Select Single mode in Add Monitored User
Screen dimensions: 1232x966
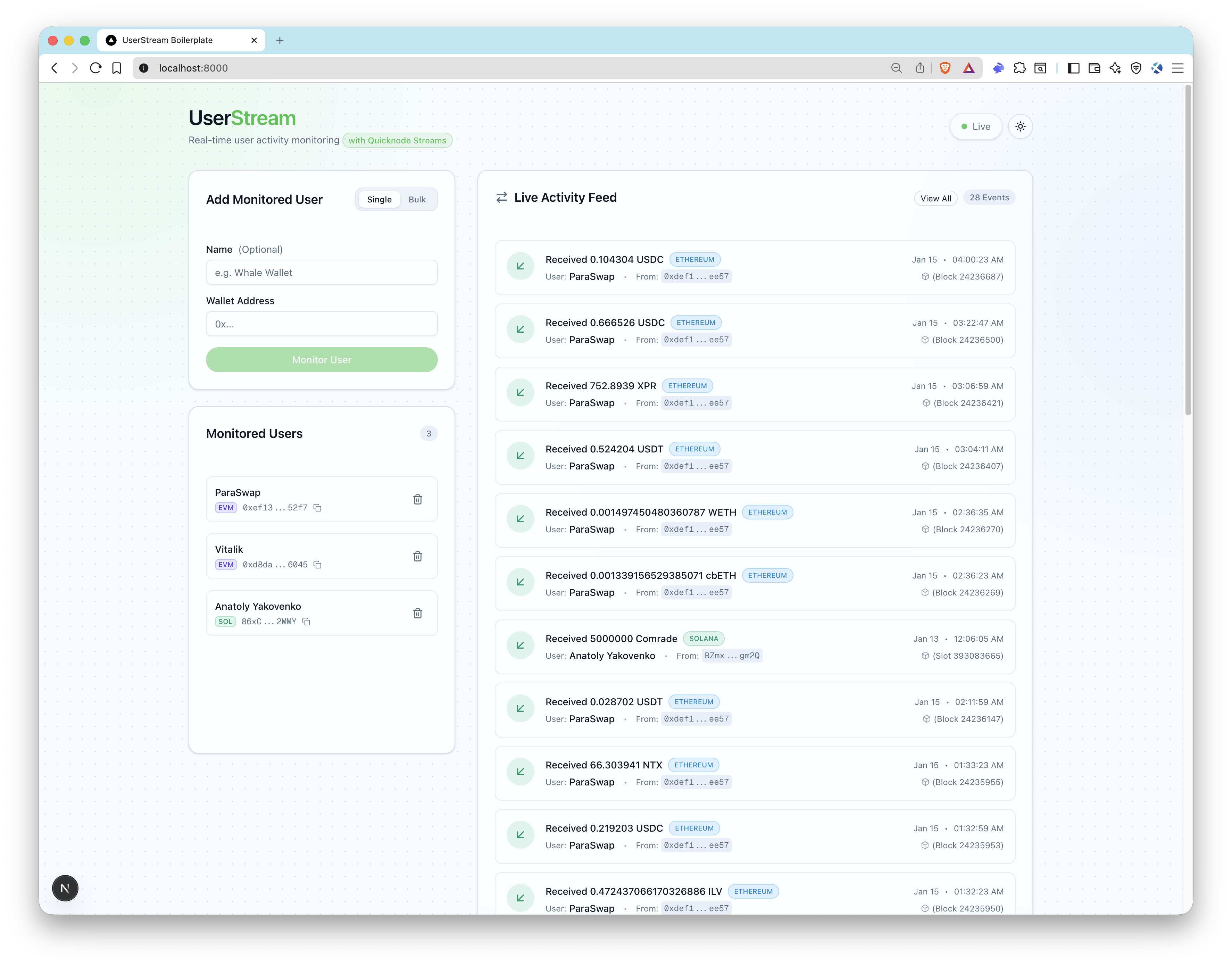pyautogui.click(x=379, y=199)
